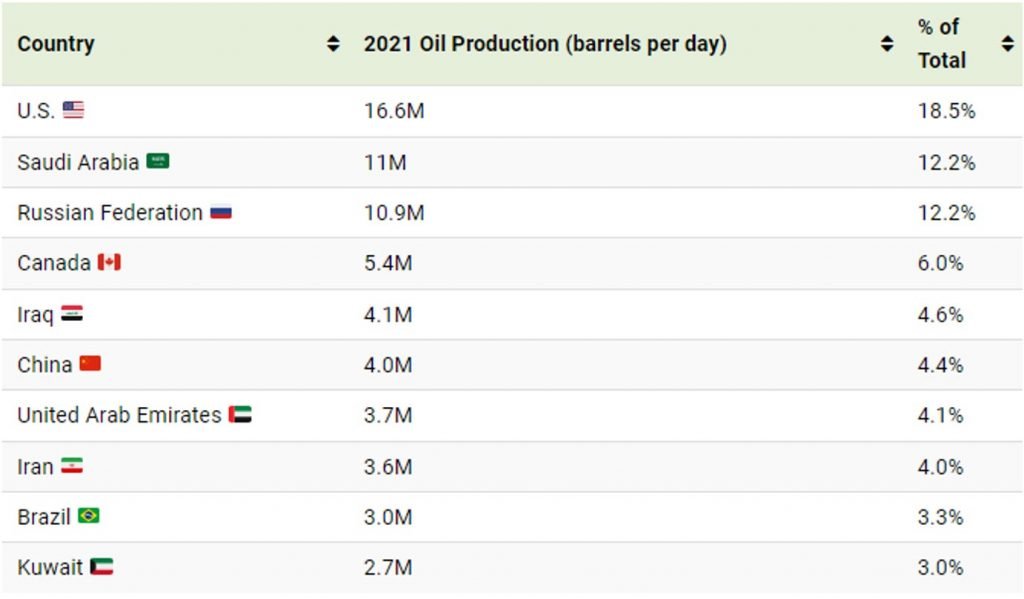This screenshot has width=1024, height=599.
Task: Click the Country column header
Action: tap(56, 44)
